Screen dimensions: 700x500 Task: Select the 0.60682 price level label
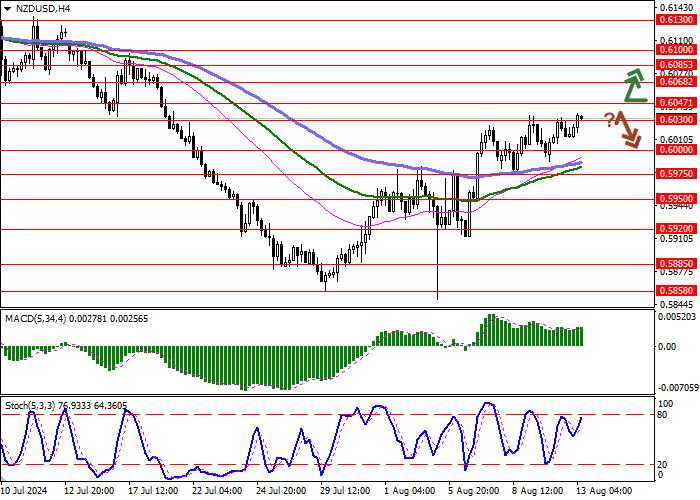(x=676, y=82)
